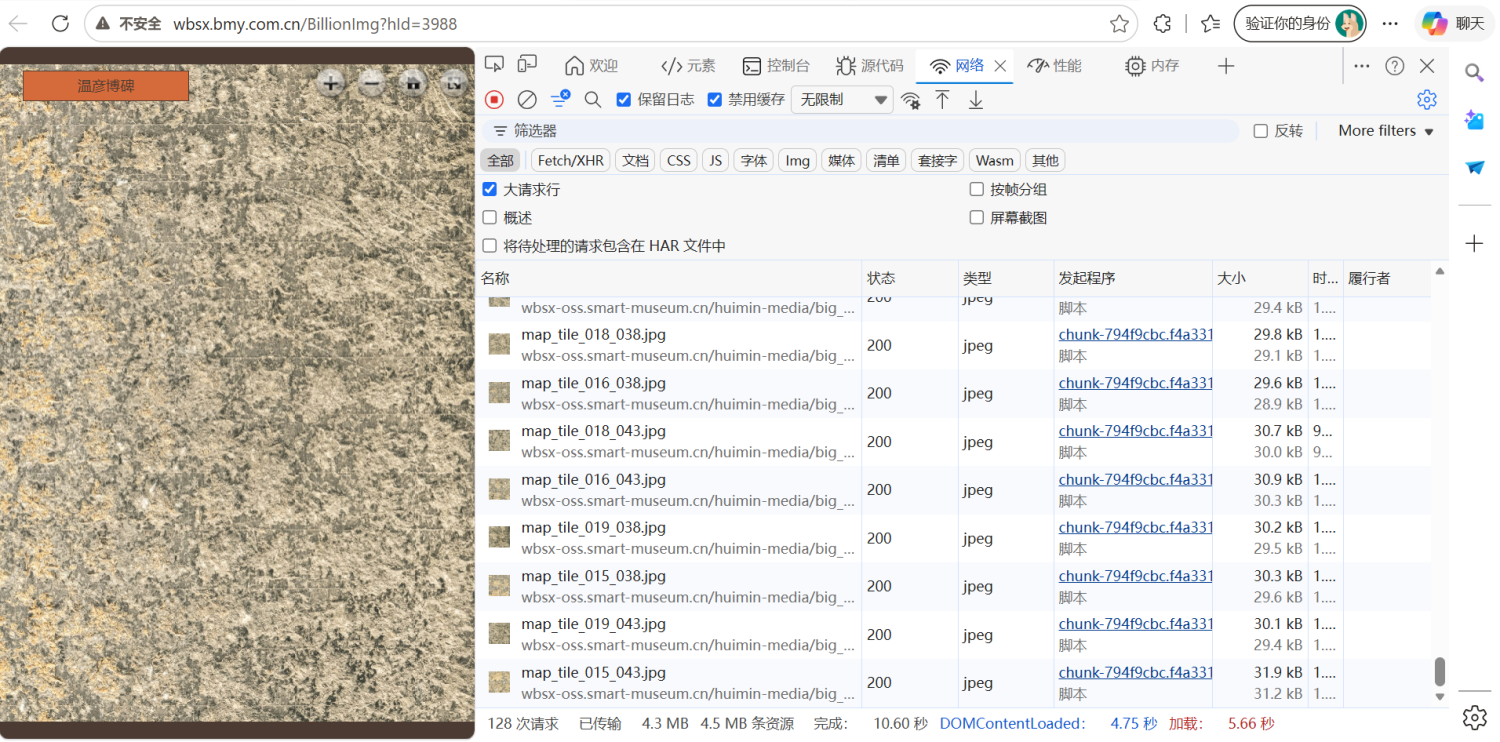
Task: Export HAR with the download arrow
Action: click(976, 99)
